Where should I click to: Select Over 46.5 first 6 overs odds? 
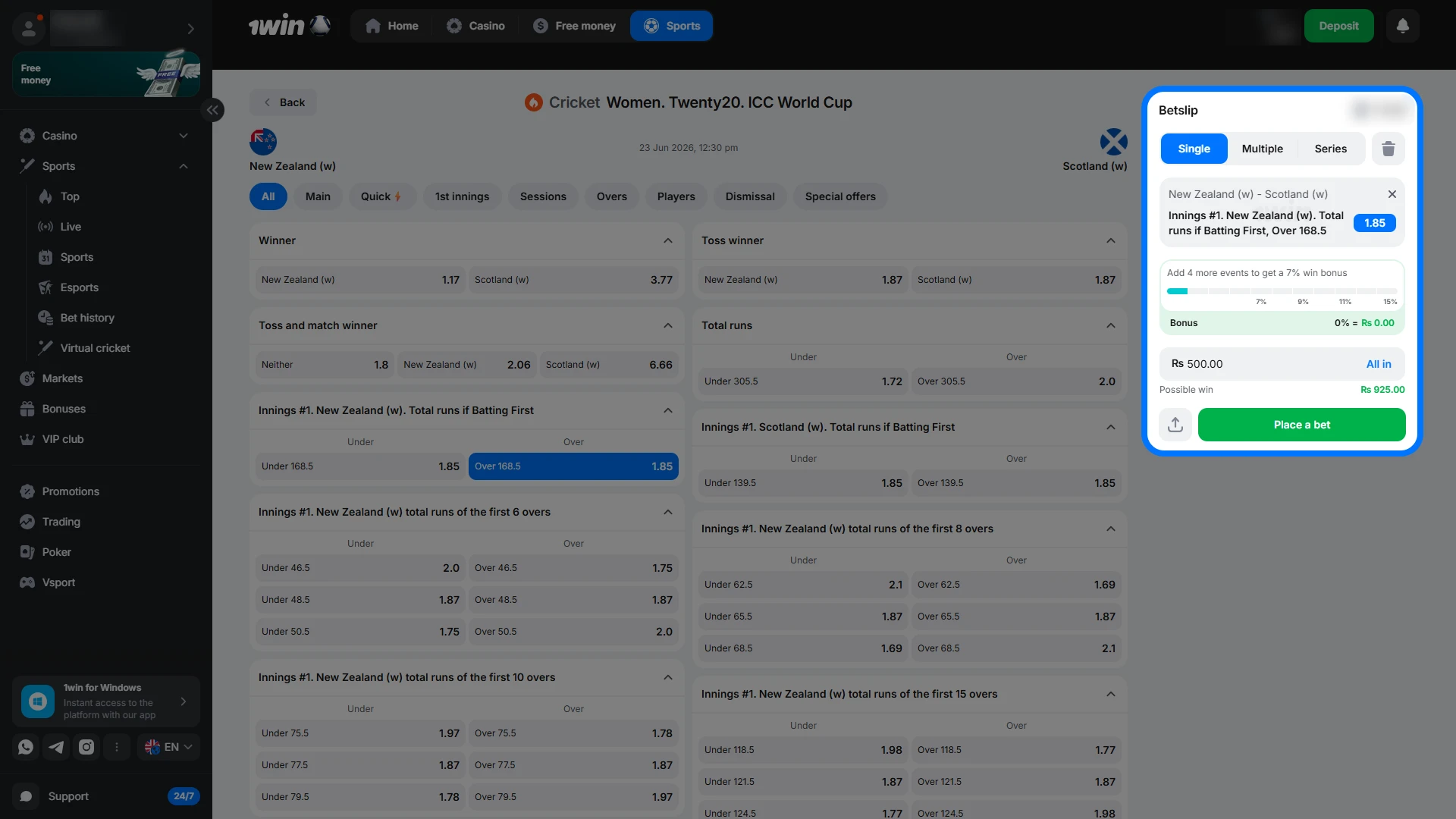click(x=573, y=568)
